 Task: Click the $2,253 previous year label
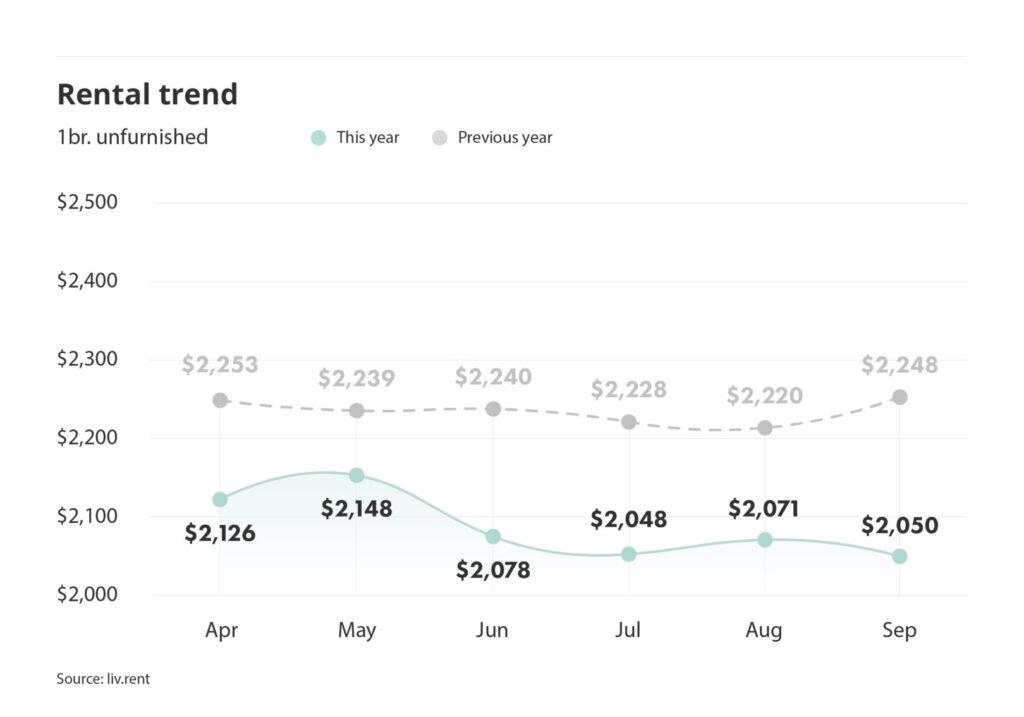[x=220, y=365]
